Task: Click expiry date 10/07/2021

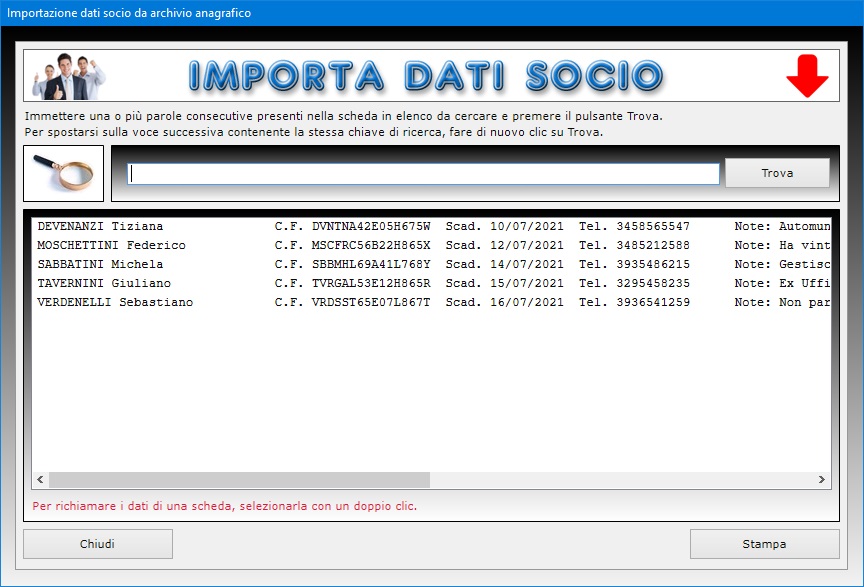Action: tap(527, 227)
